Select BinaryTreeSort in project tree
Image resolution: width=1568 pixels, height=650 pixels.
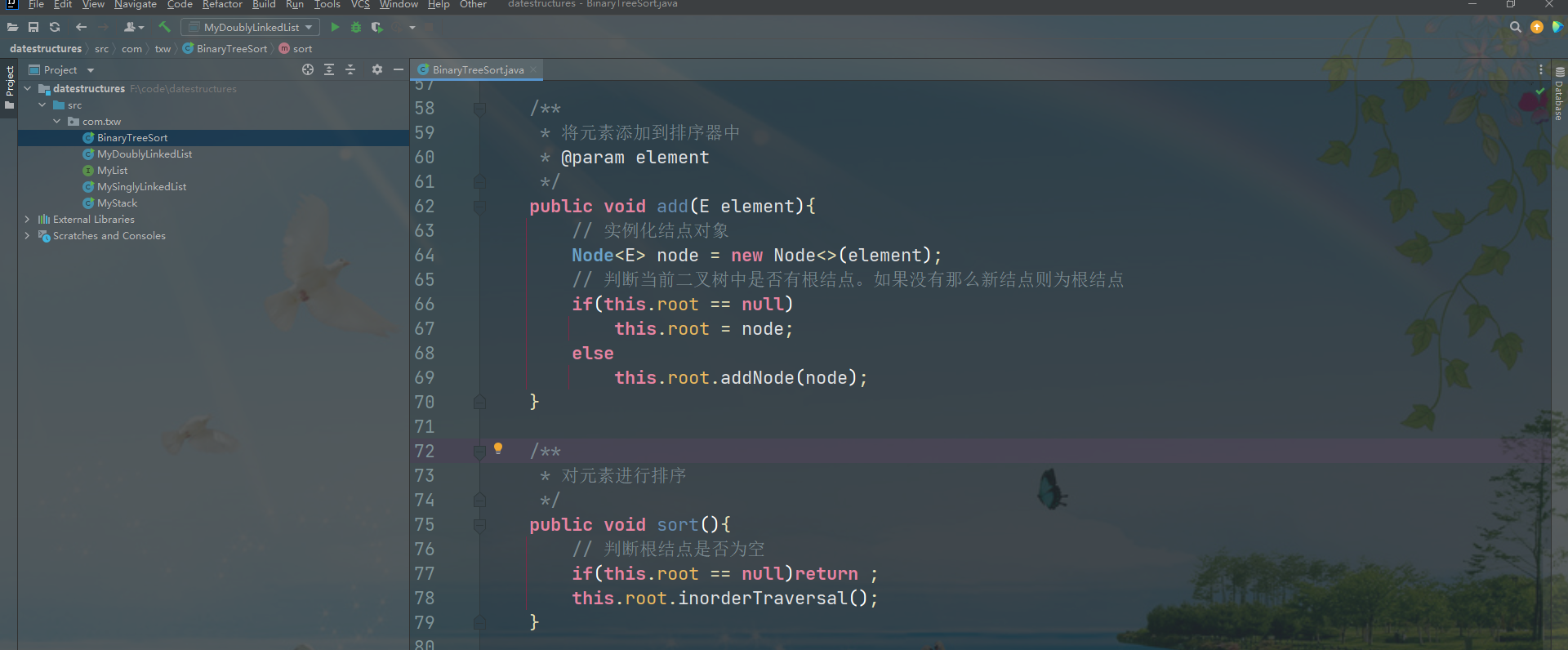pyautogui.click(x=132, y=137)
